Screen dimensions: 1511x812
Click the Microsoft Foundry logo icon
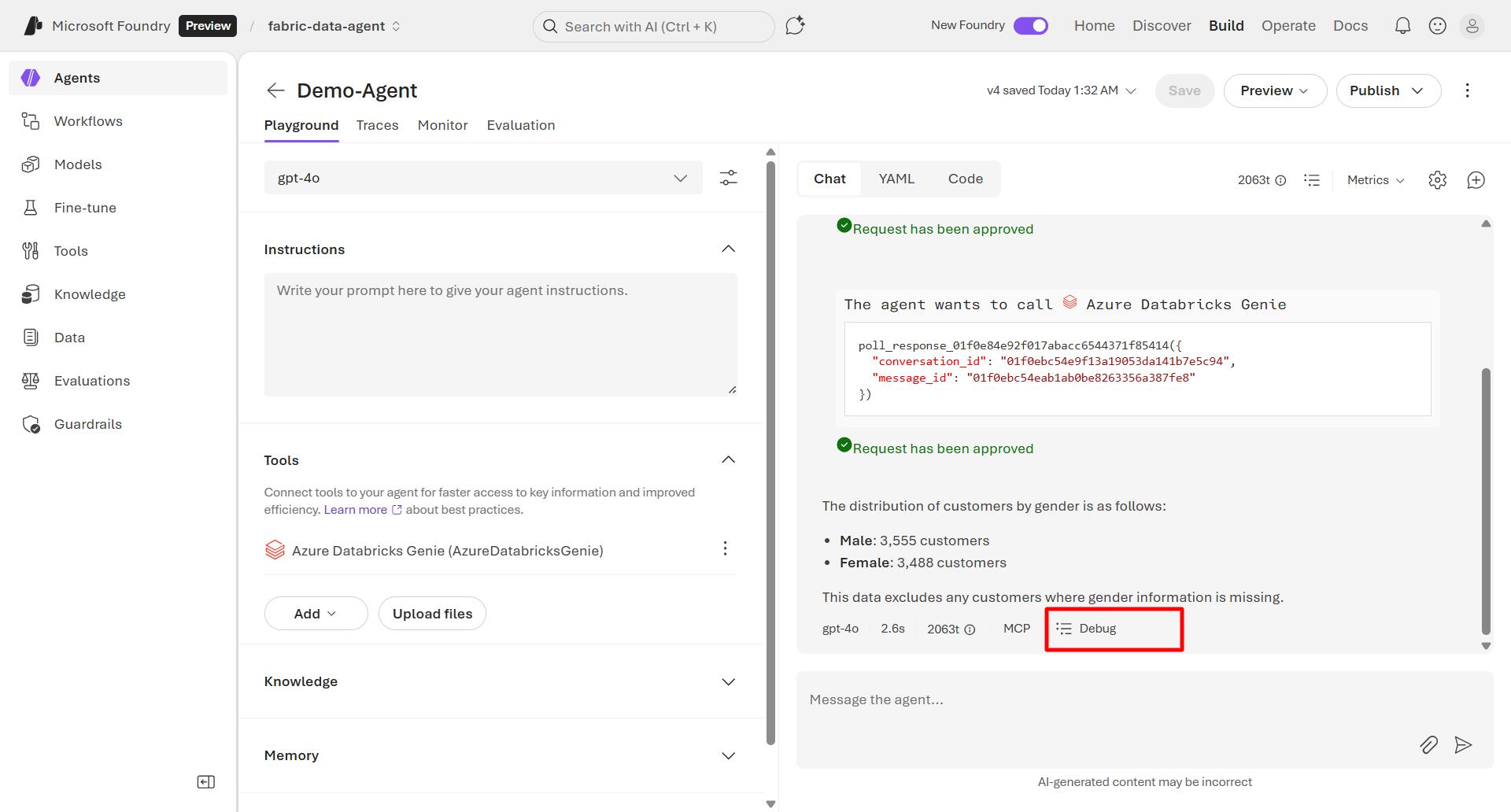[x=33, y=26]
